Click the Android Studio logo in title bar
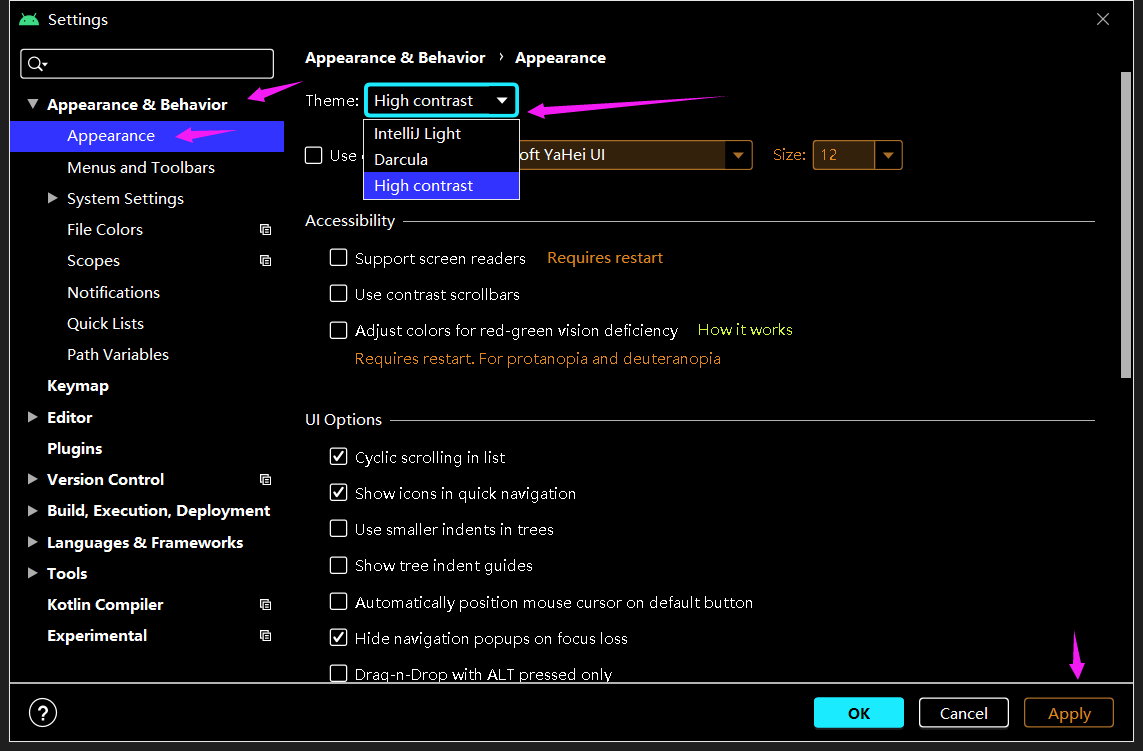Screen dimensions: 1143x751 (29, 20)
